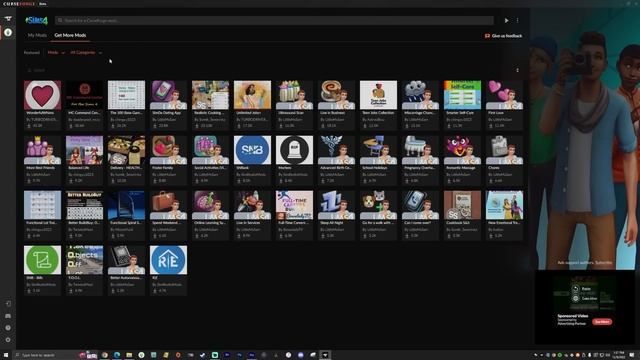Open the Teen Jobs Collection mod thumbnail
Image resolution: width=640 pixels, height=360 pixels.
378,95
